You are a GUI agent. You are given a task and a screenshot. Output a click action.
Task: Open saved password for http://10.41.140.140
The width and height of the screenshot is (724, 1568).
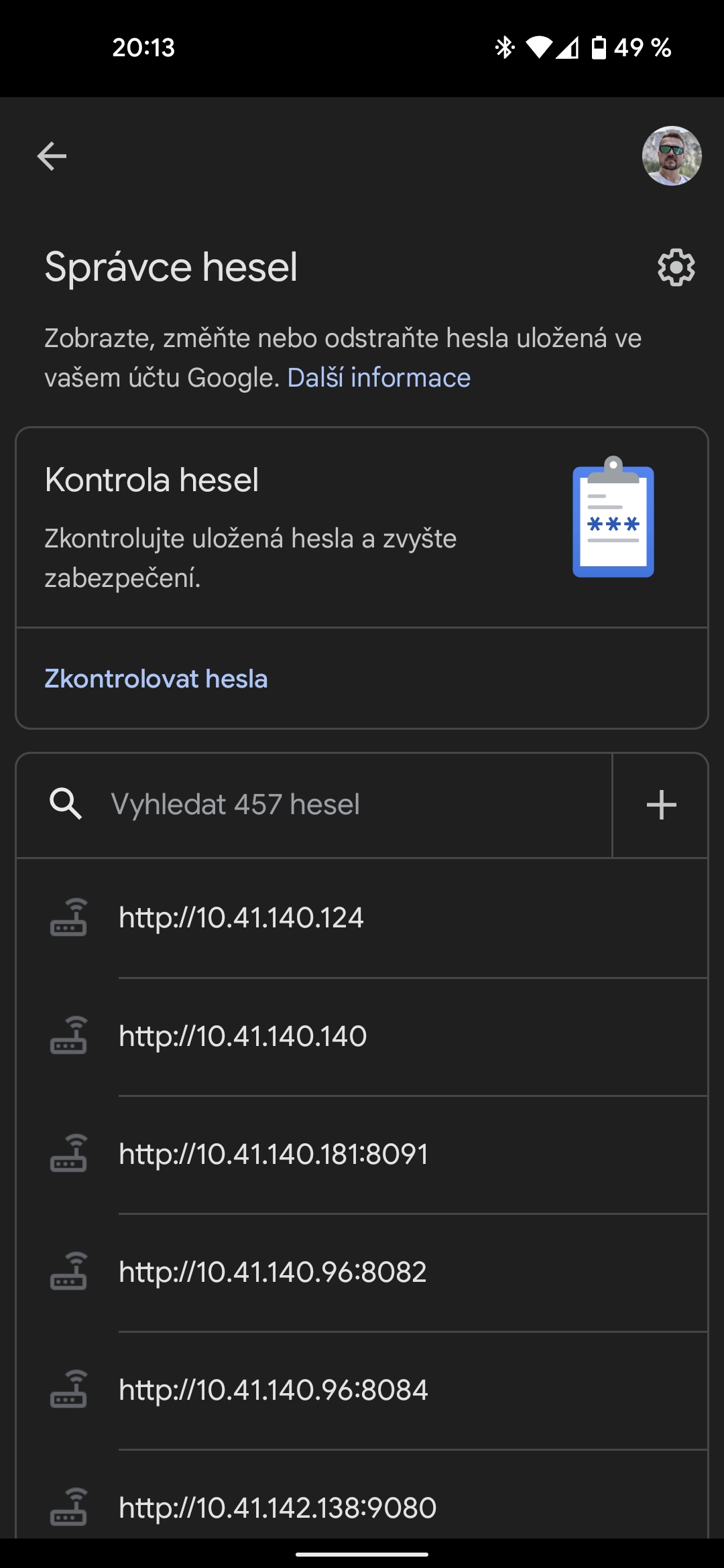click(243, 1036)
